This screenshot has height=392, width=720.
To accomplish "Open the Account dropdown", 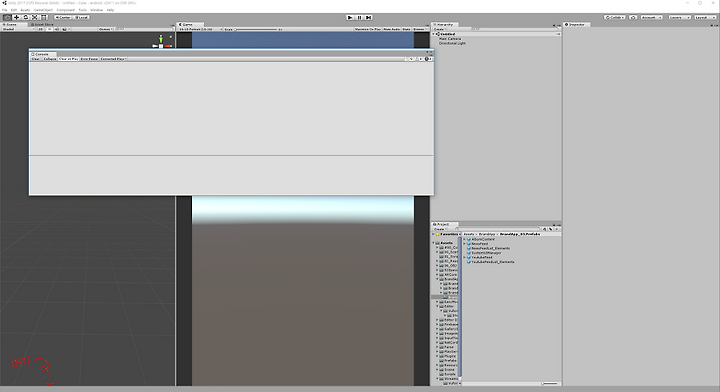I will tap(651, 17).
